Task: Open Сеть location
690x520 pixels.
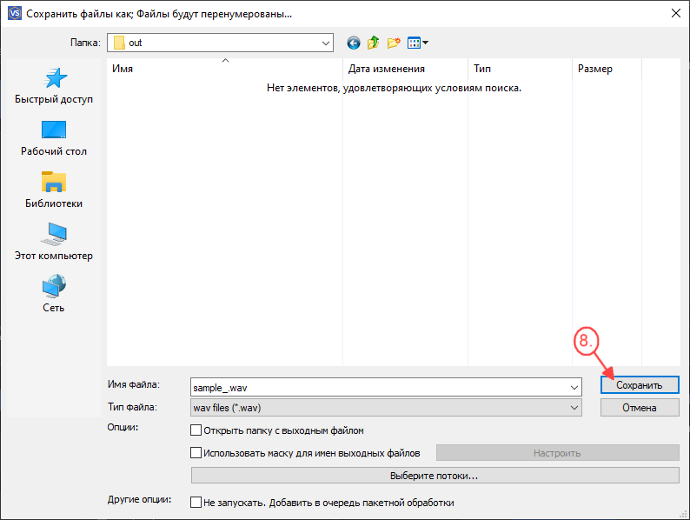Action: click(54, 294)
